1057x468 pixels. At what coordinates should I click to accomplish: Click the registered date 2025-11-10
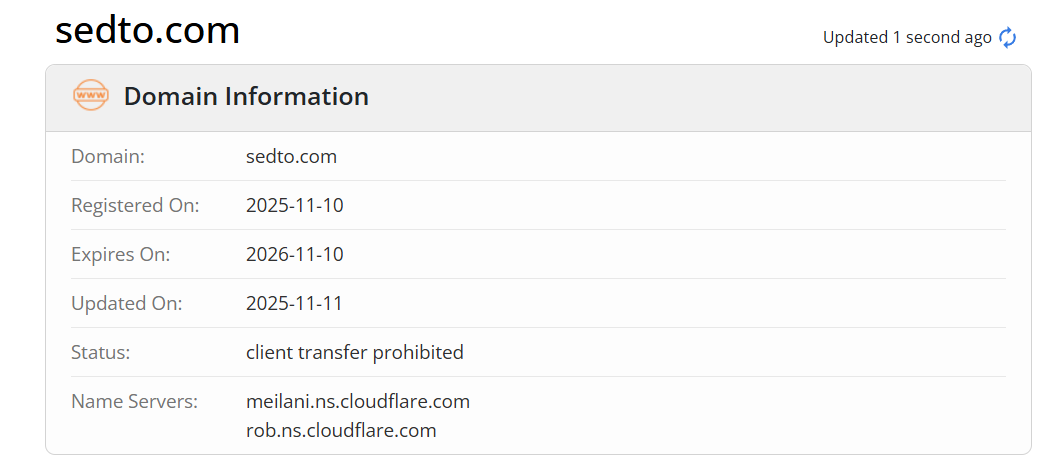coord(294,206)
